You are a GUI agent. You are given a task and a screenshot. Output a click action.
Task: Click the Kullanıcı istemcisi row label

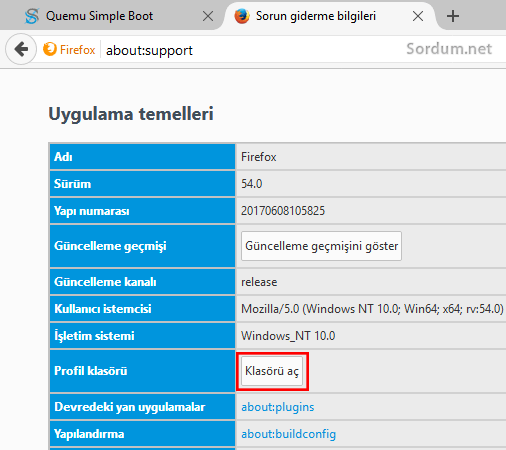(x=103, y=309)
